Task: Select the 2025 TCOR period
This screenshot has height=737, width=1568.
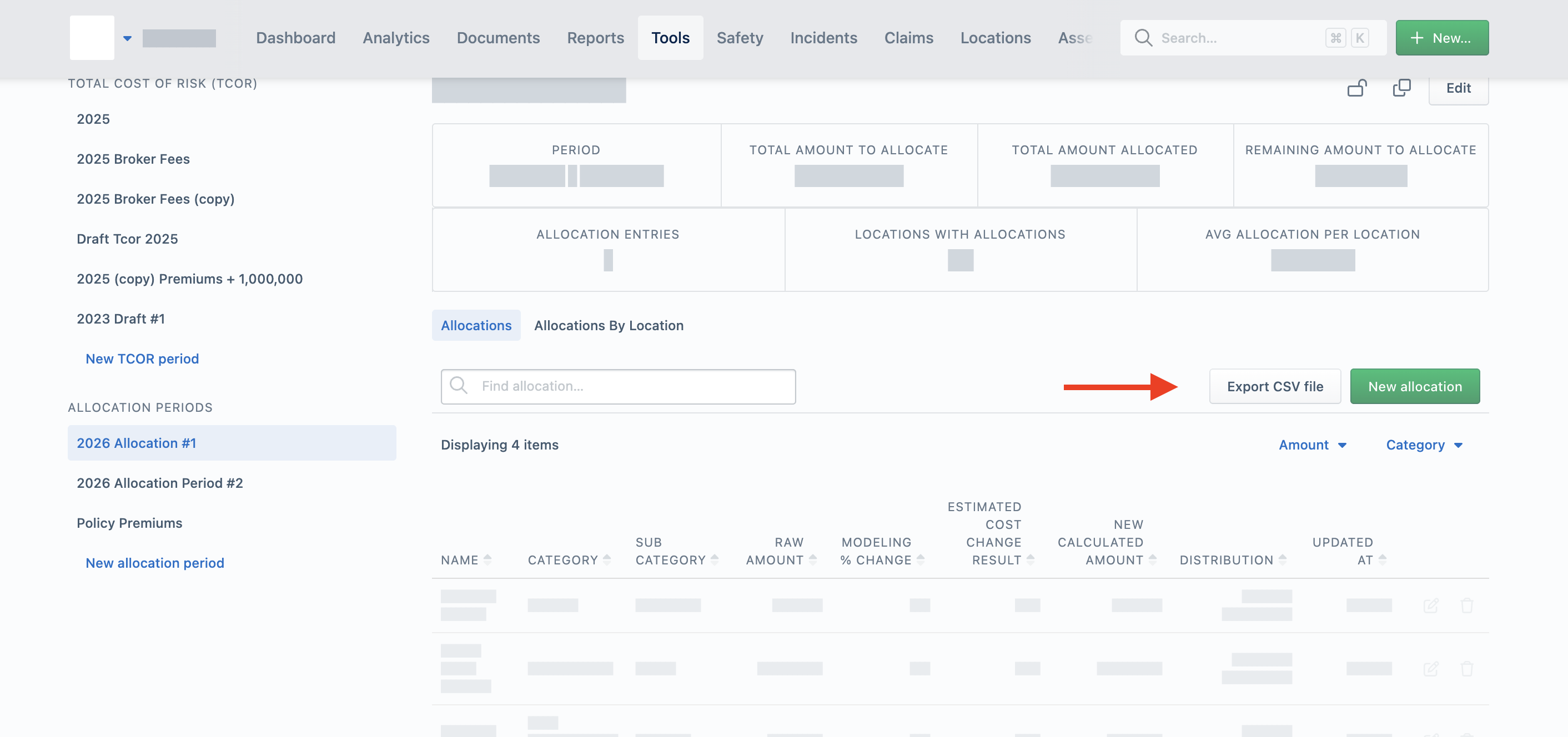Action: click(x=93, y=119)
